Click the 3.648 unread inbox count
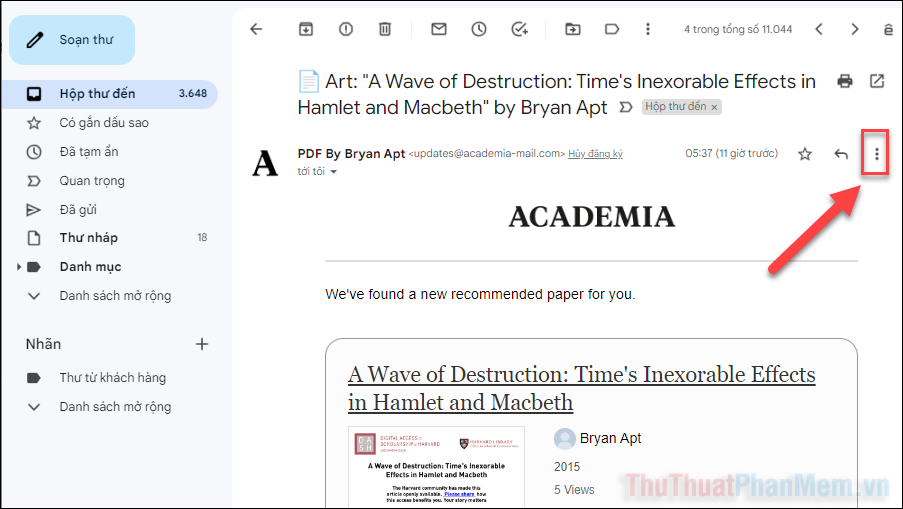This screenshot has width=903, height=509. pyautogui.click(x=193, y=94)
